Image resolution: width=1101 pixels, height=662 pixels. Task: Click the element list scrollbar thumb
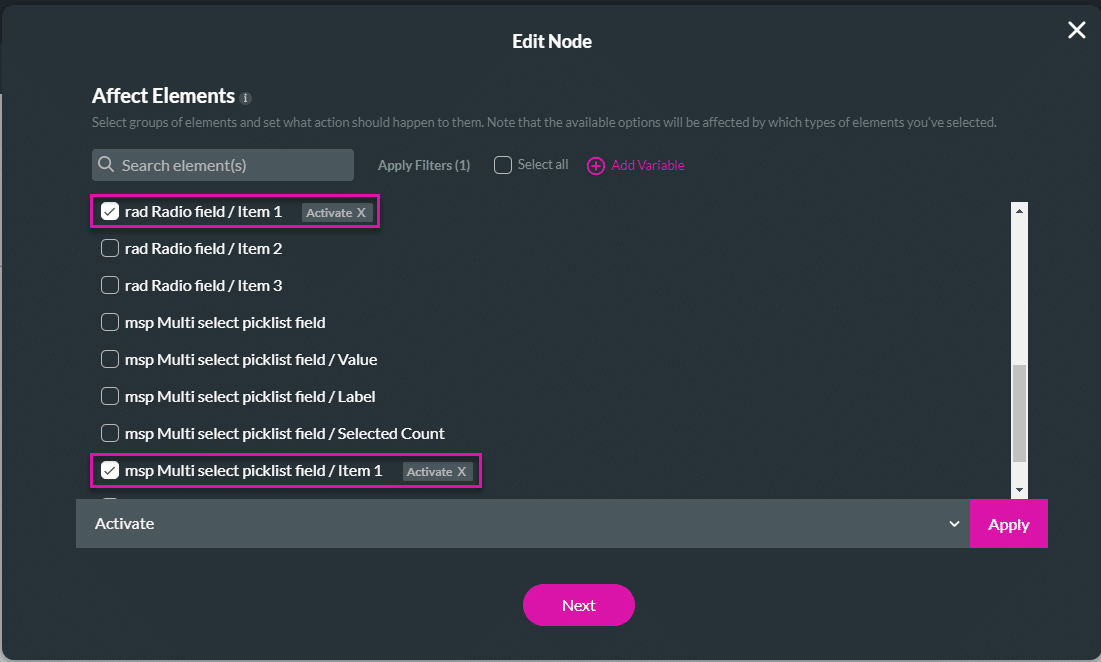[1019, 412]
